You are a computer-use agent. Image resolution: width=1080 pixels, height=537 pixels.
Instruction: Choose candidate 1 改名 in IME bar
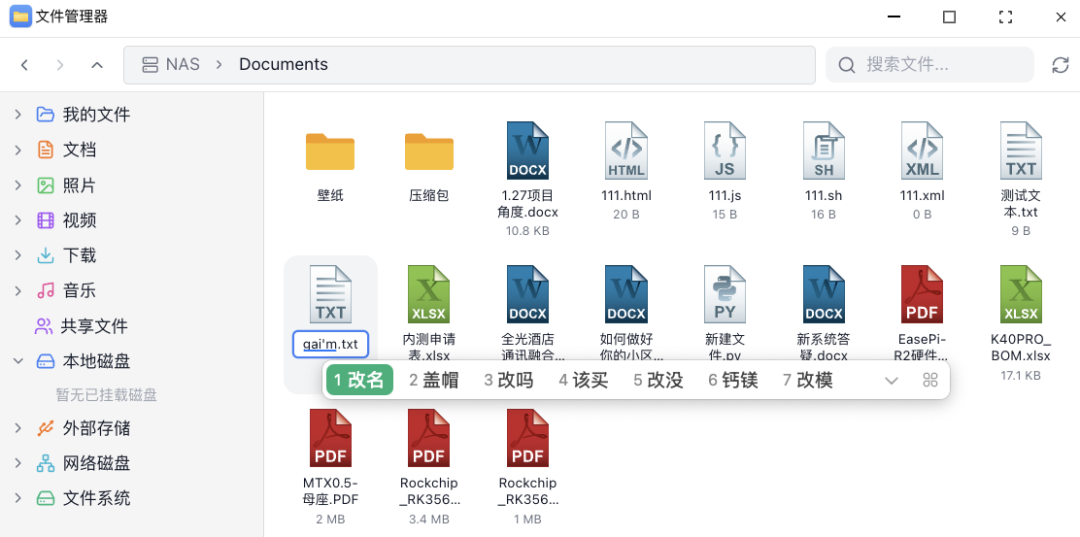[x=359, y=380]
